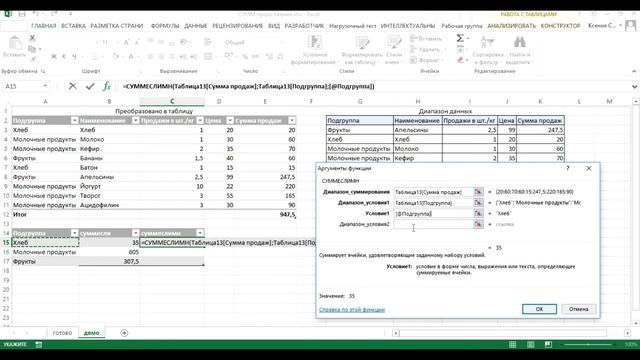640x360 pixels.
Task: Select the 947,5 total cell
Action: pyautogui.click(x=265, y=214)
